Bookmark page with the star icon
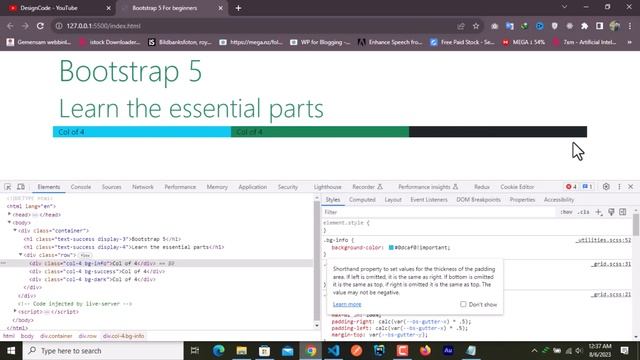The height and width of the screenshot is (360, 640). tap(476, 26)
